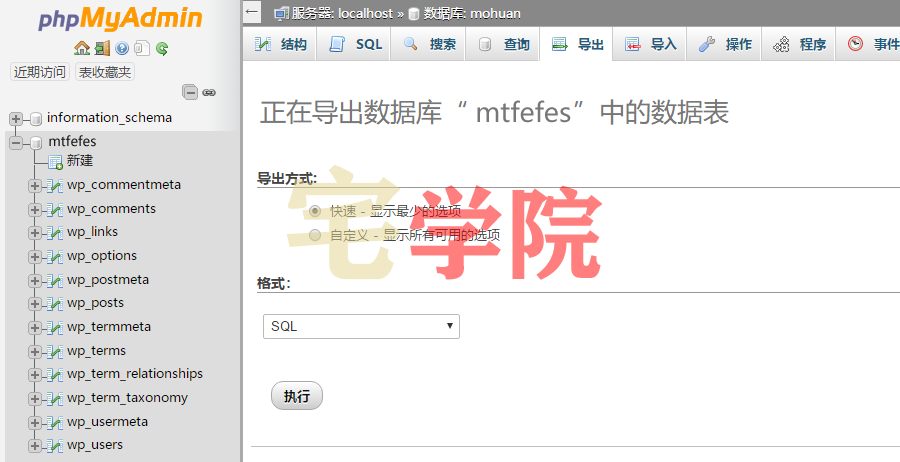Click the information_schema database icon
The image size is (900, 462).
36,119
